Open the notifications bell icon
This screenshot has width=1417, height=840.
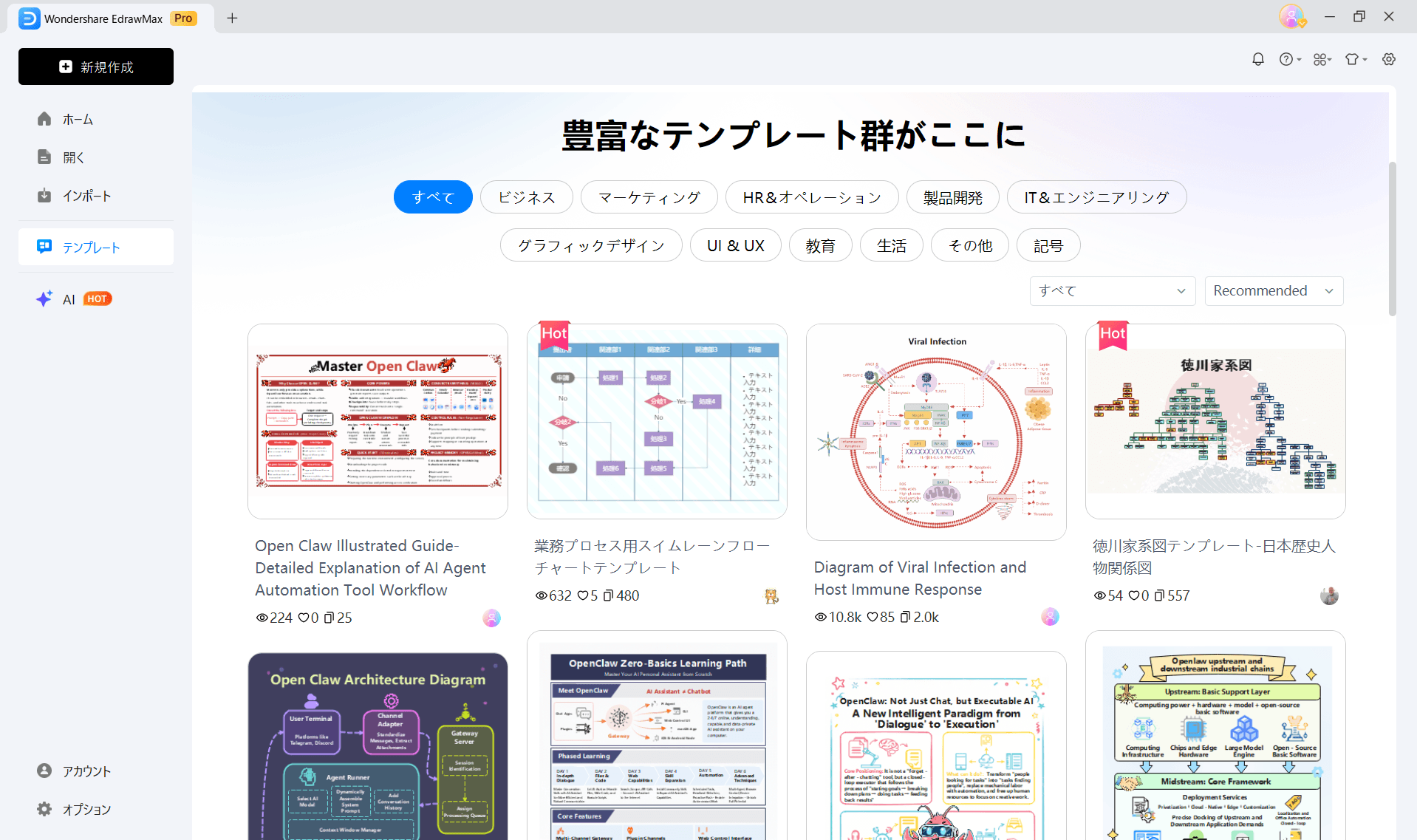click(1258, 59)
